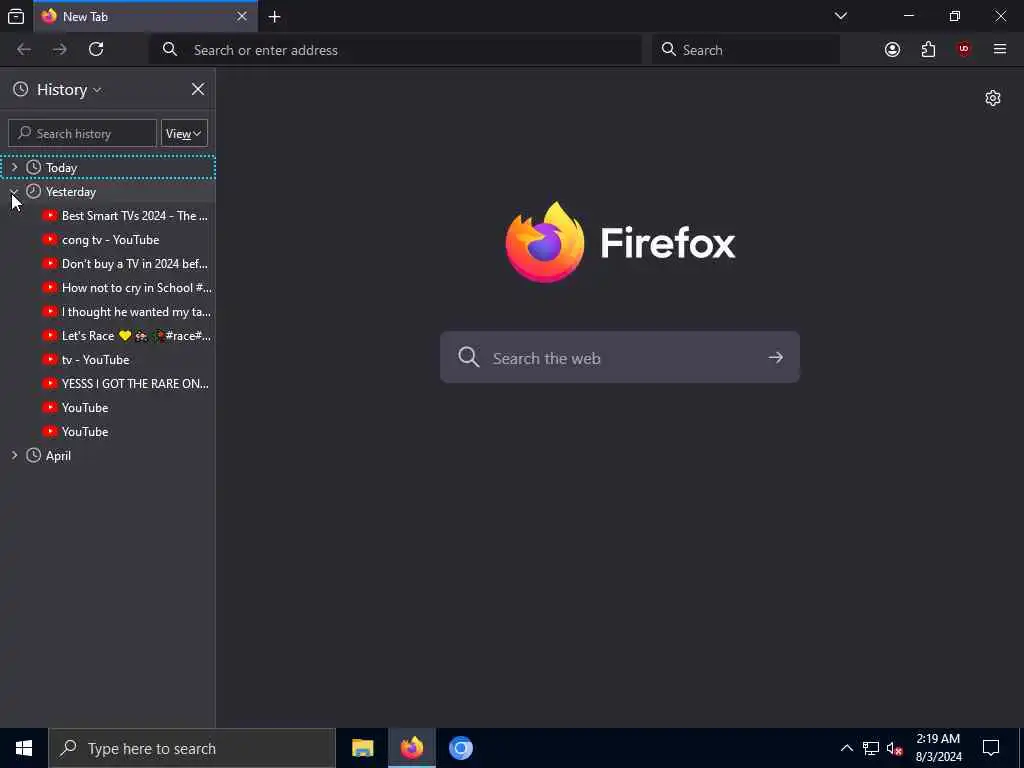This screenshot has width=1024, height=768.
Task: Click clock icon beside the April folder
Action: pyautogui.click(x=33, y=456)
